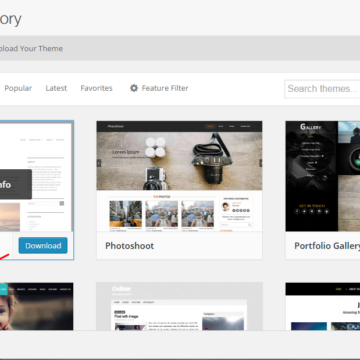Screen dimensions: 360x360
Task: Click left slider arrow in Photoshoot preview
Action: pyautogui.click(x=99, y=163)
